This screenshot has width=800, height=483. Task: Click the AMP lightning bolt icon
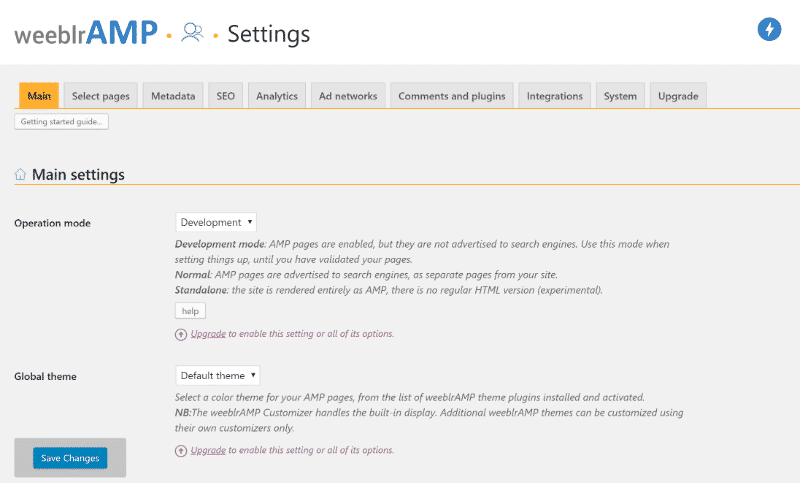[769, 29]
